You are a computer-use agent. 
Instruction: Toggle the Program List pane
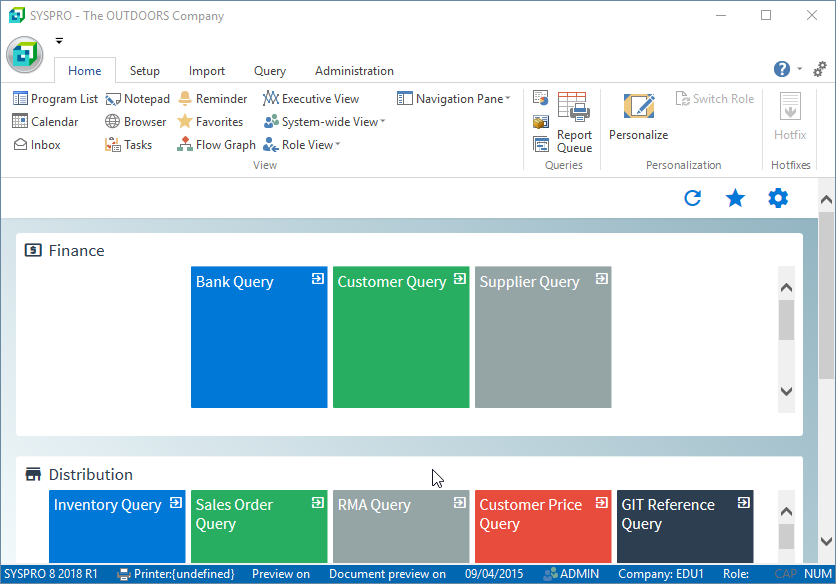[56, 99]
